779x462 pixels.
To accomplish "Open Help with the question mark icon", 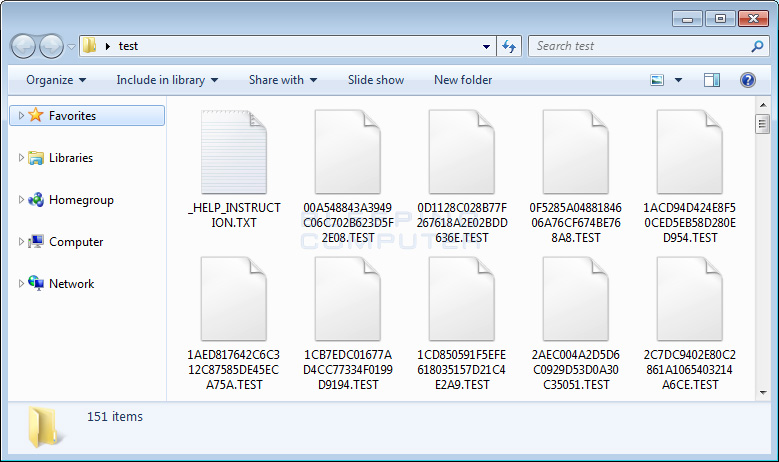I will [748, 80].
